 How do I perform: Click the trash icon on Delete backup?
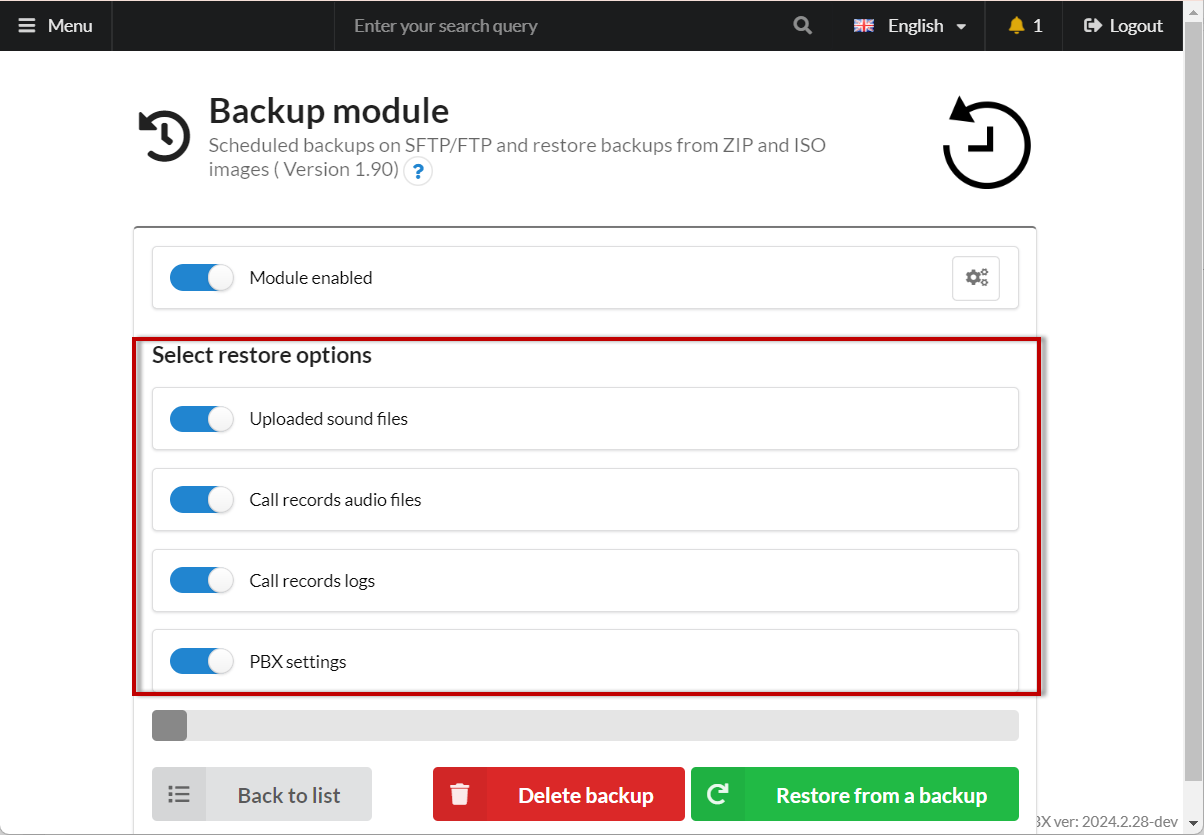pyautogui.click(x=460, y=795)
